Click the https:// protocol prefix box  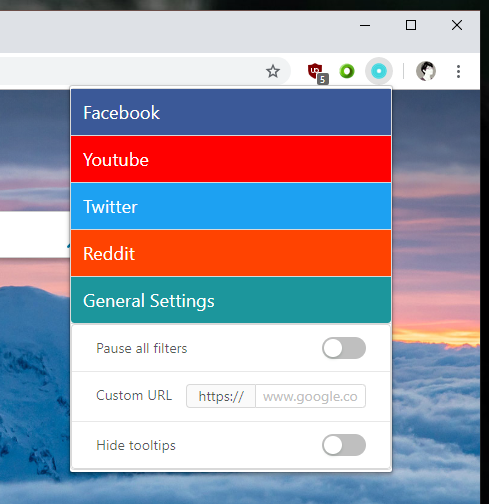221,396
